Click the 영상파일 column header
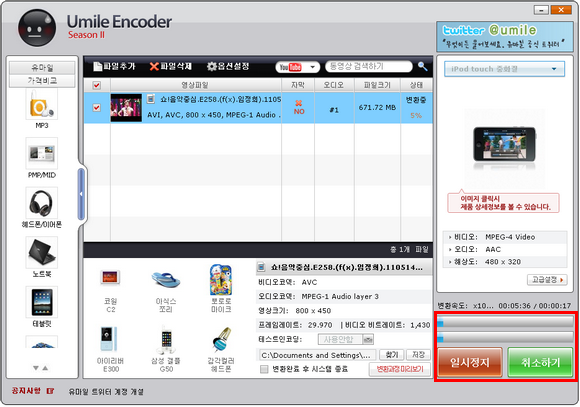 195,85
